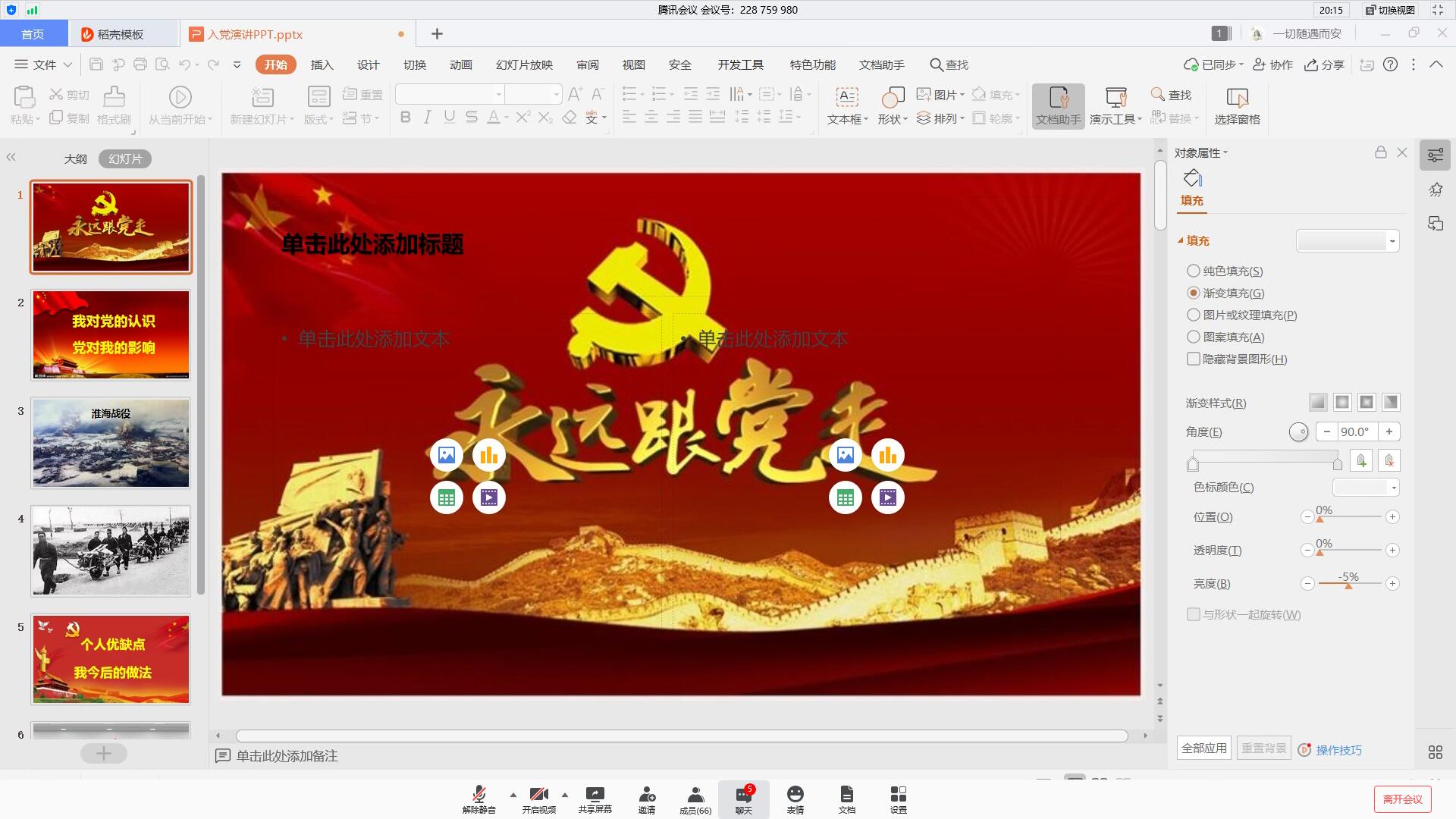1456x819 pixels.
Task: Check hide background graphics checkbox
Action: coord(1194,359)
